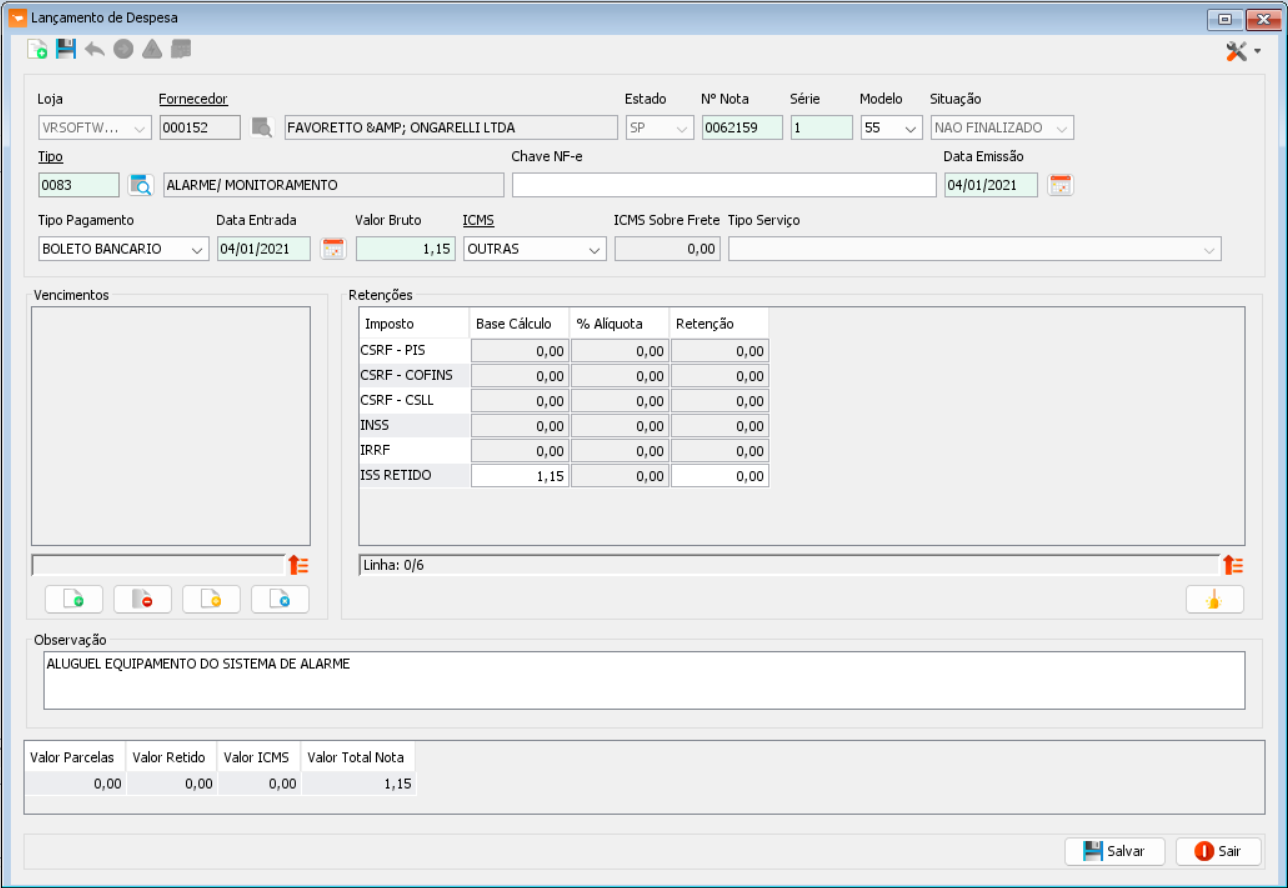Click the new document icon in toolbar
Viewport: 1288px width, 888px height.
(x=37, y=49)
